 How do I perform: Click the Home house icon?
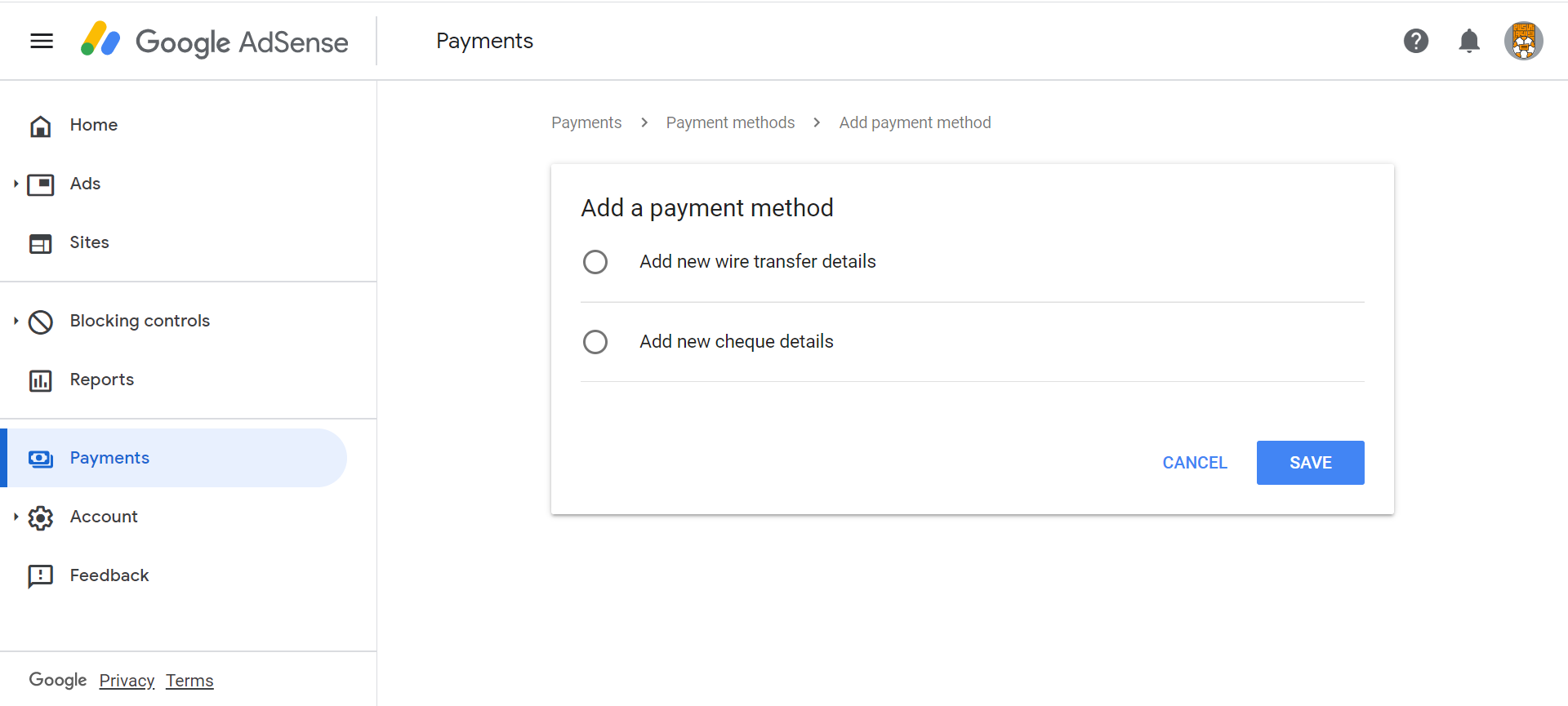(41, 126)
